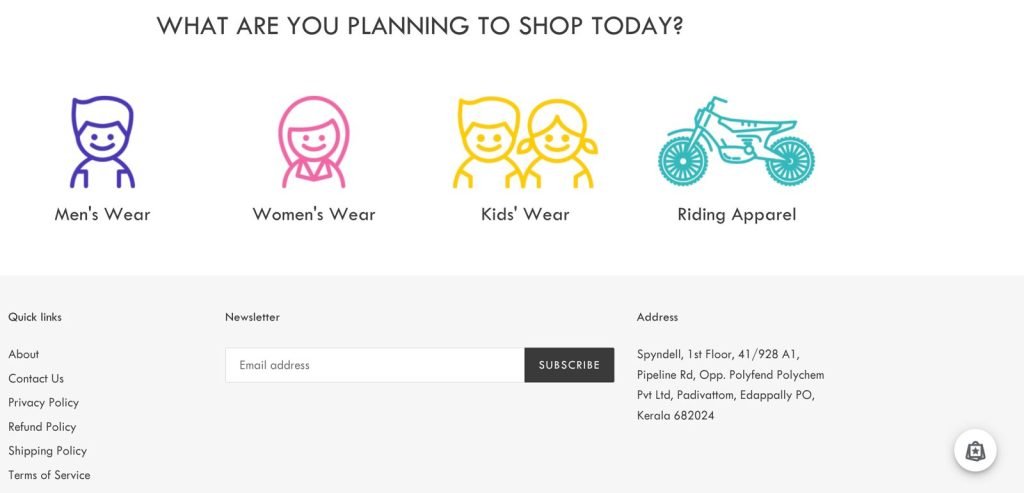
Task: Click the Quick links heading
Action: tap(35, 317)
